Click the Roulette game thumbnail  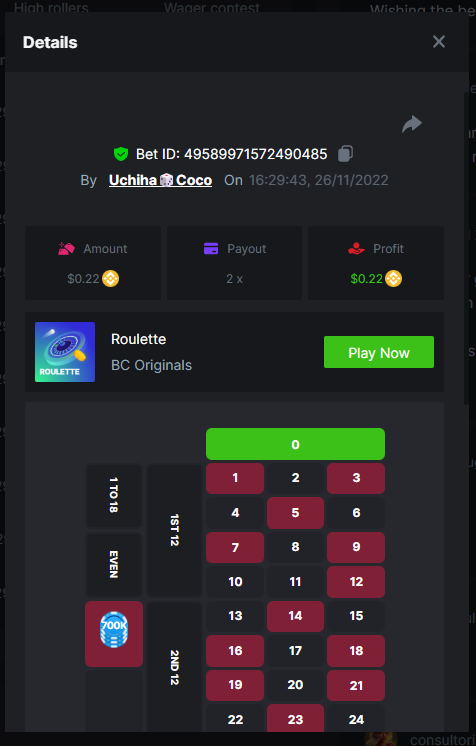point(65,352)
